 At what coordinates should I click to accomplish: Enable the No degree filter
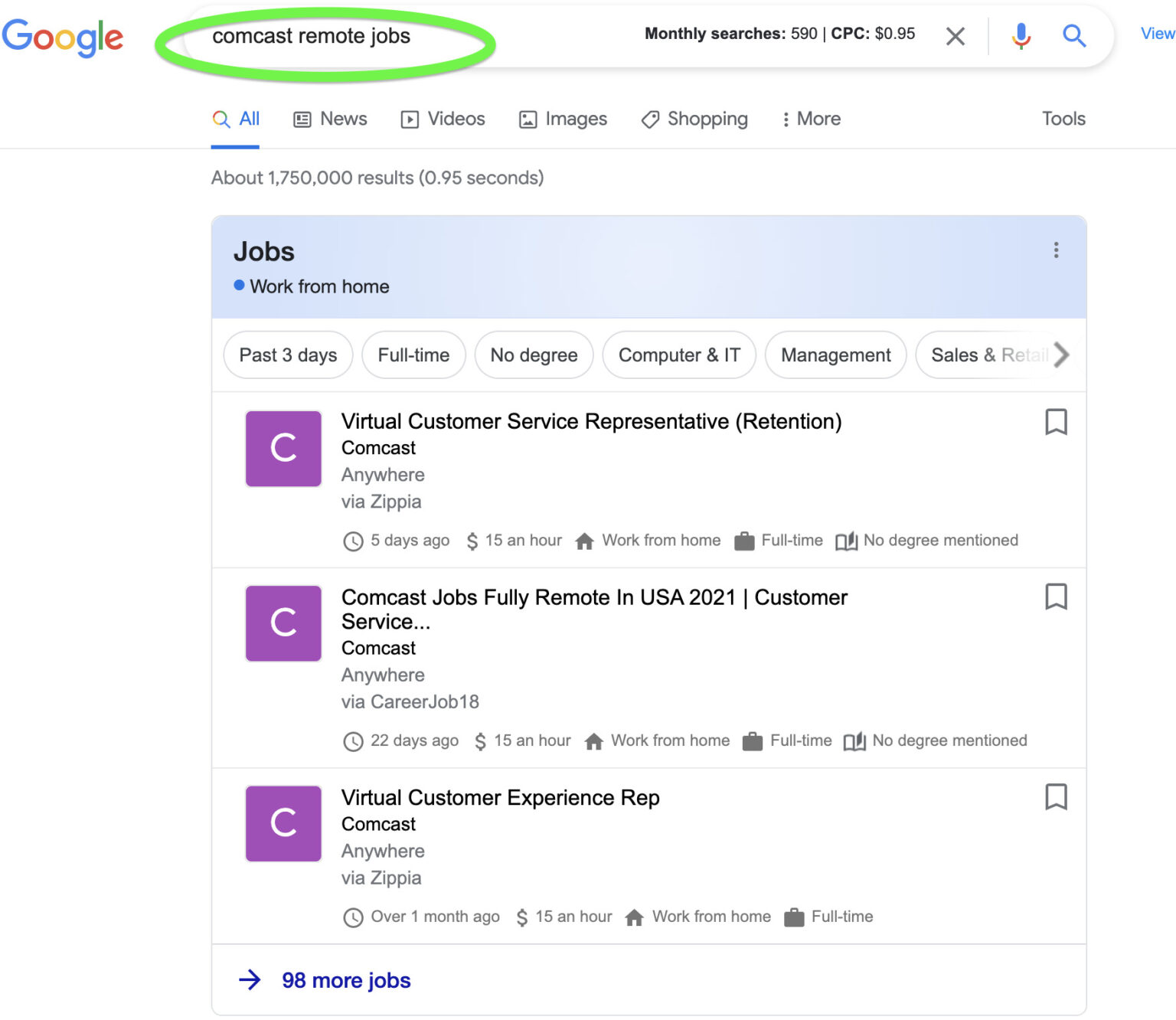click(x=534, y=355)
